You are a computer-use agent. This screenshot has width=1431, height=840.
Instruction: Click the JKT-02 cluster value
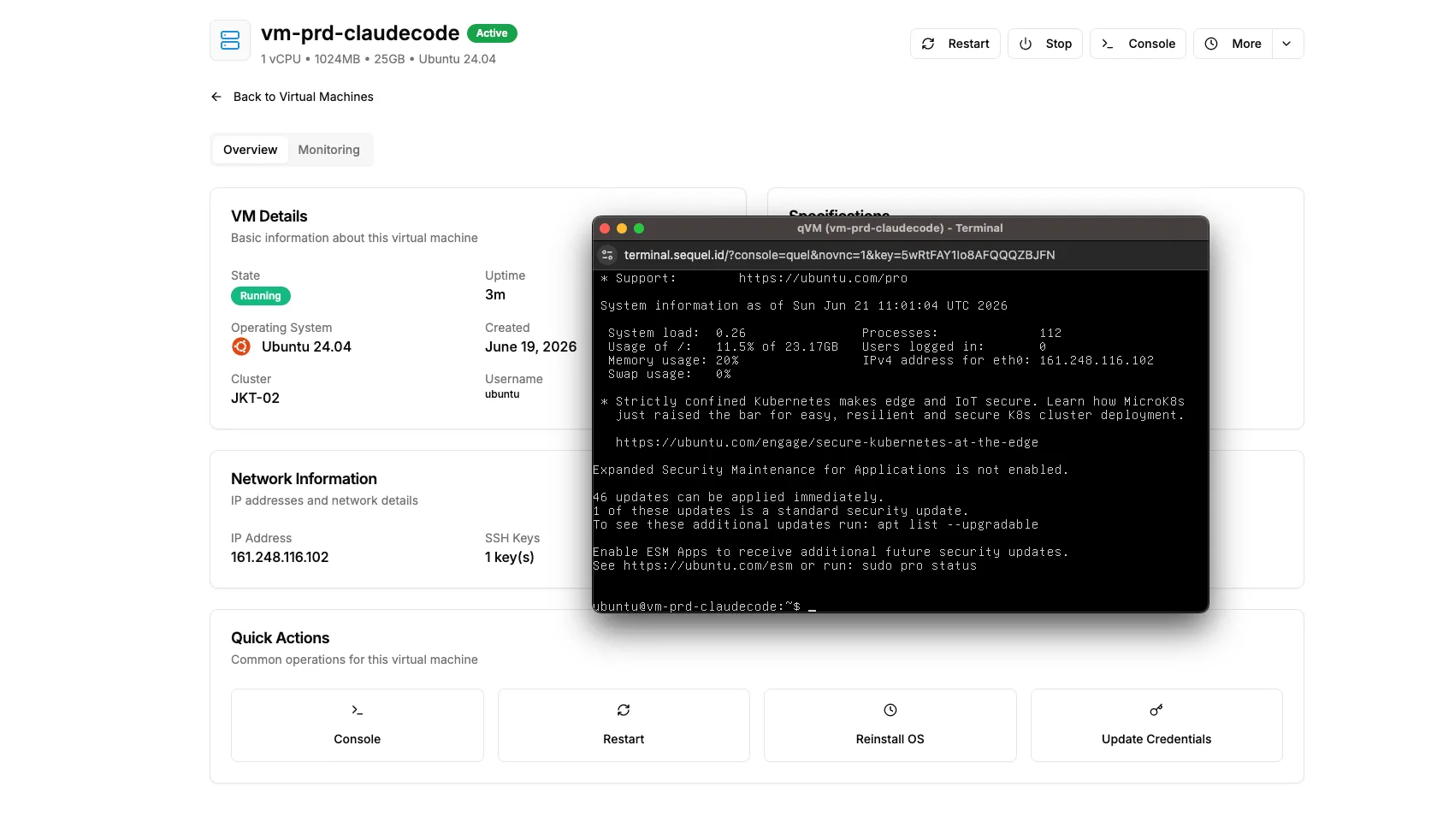pos(255,398)
